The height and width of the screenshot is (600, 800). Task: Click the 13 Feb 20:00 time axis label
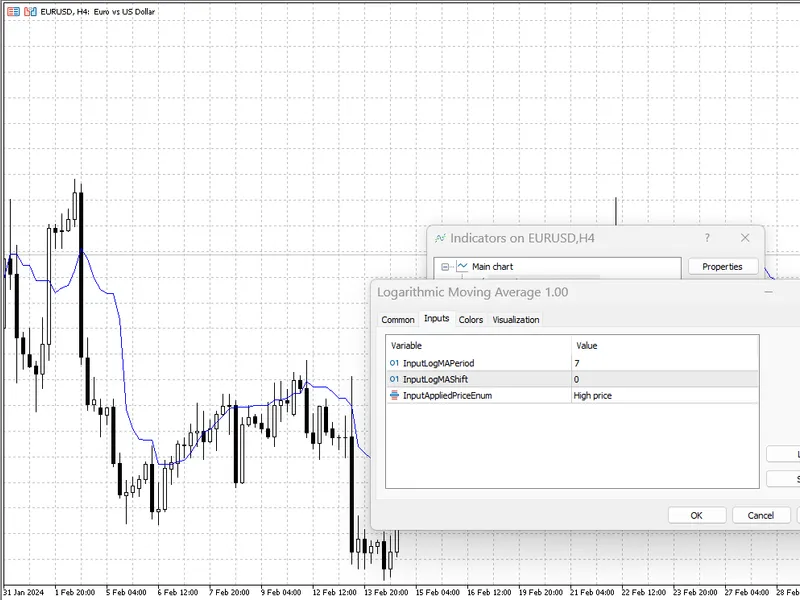pyautogui.click(x=386, y=592)
